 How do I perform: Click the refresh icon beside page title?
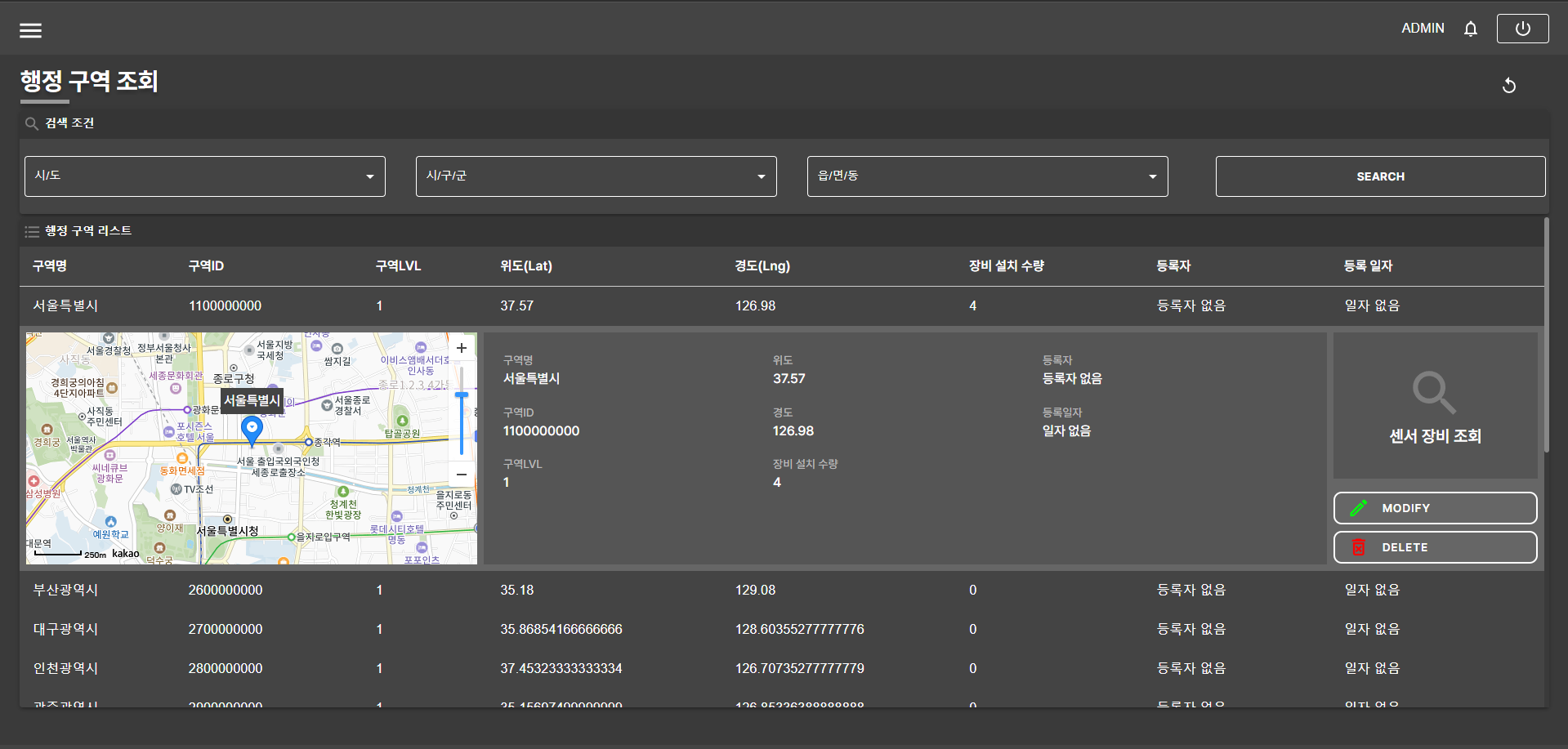pyautogui.click(x=1509, y=85)
